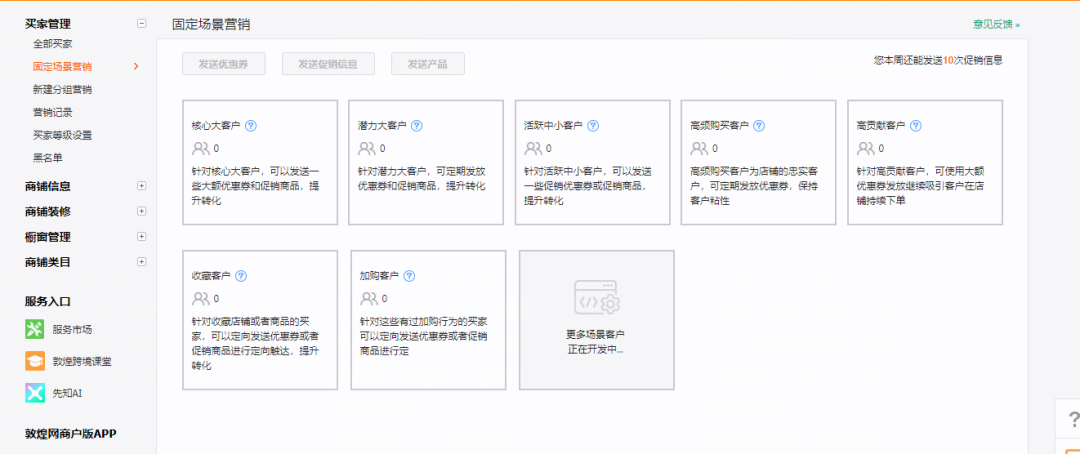Collapse the 买家管理 section
The image size is (1080, 454).
point(142,23)
